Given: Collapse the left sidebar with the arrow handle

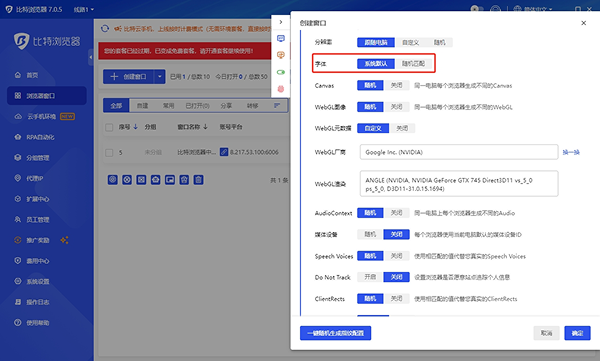Looking at the screenshot, I should (91, 57).
